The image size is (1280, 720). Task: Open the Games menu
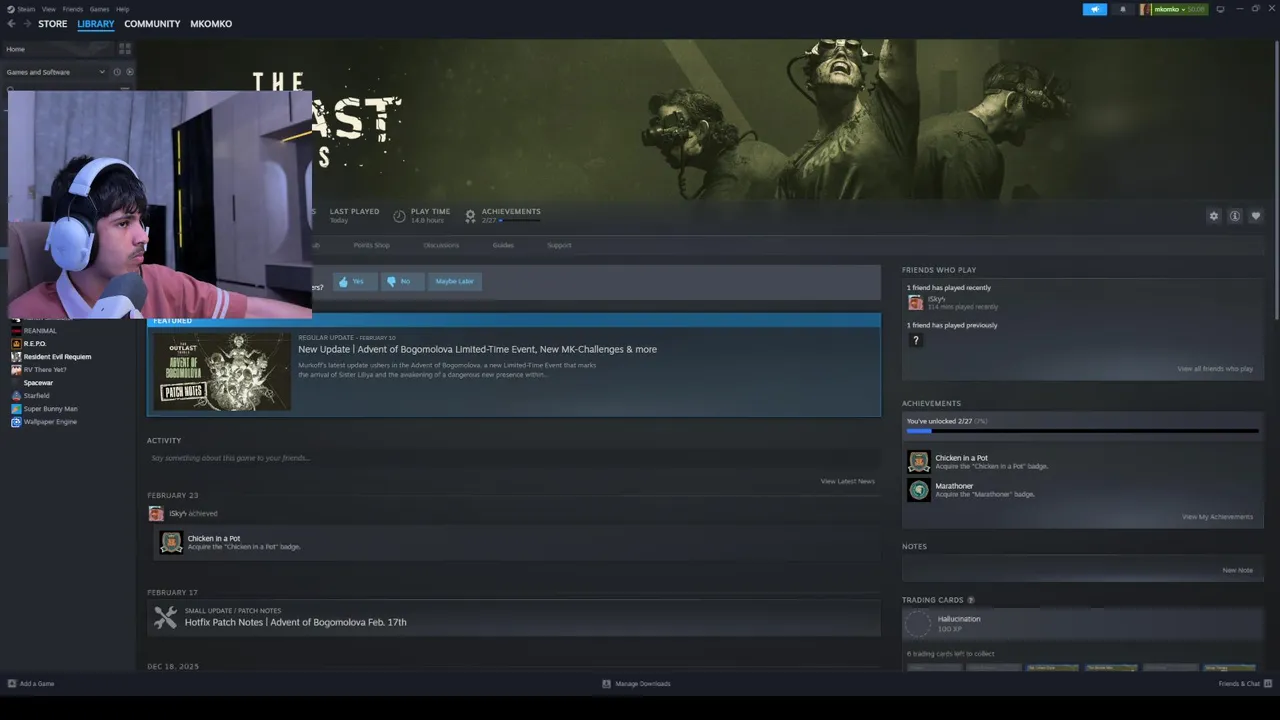tap(99, 9)
